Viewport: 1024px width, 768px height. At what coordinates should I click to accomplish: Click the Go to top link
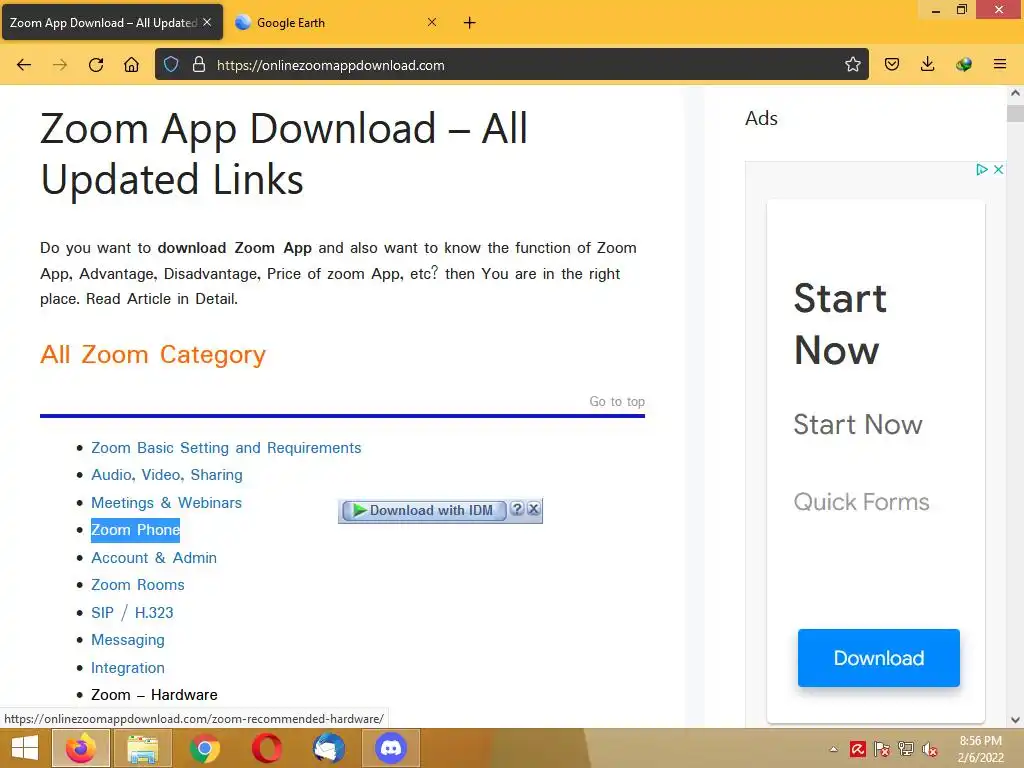click(x=617, y=402)
